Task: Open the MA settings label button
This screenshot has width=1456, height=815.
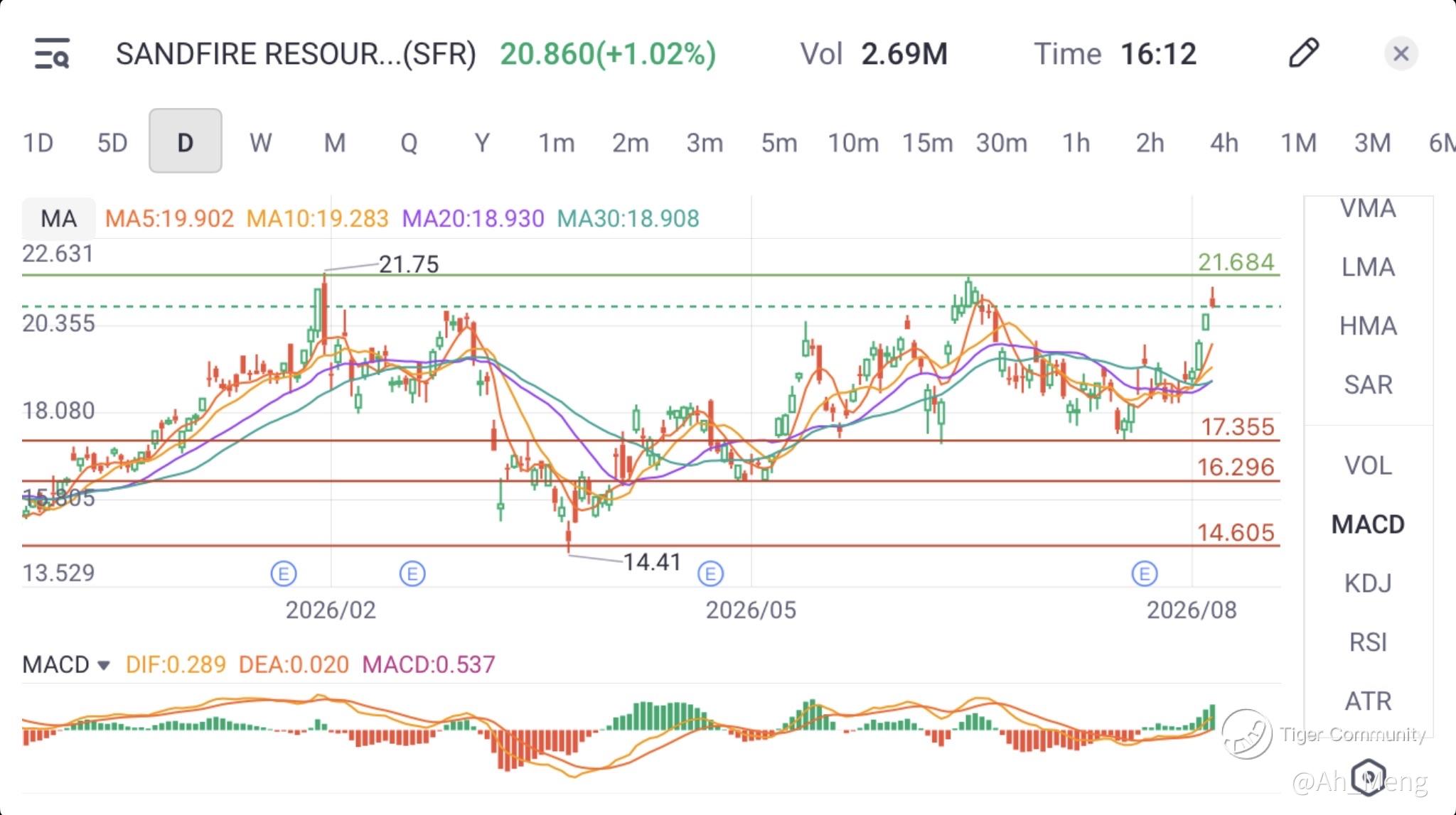Action: pos(58,218)
